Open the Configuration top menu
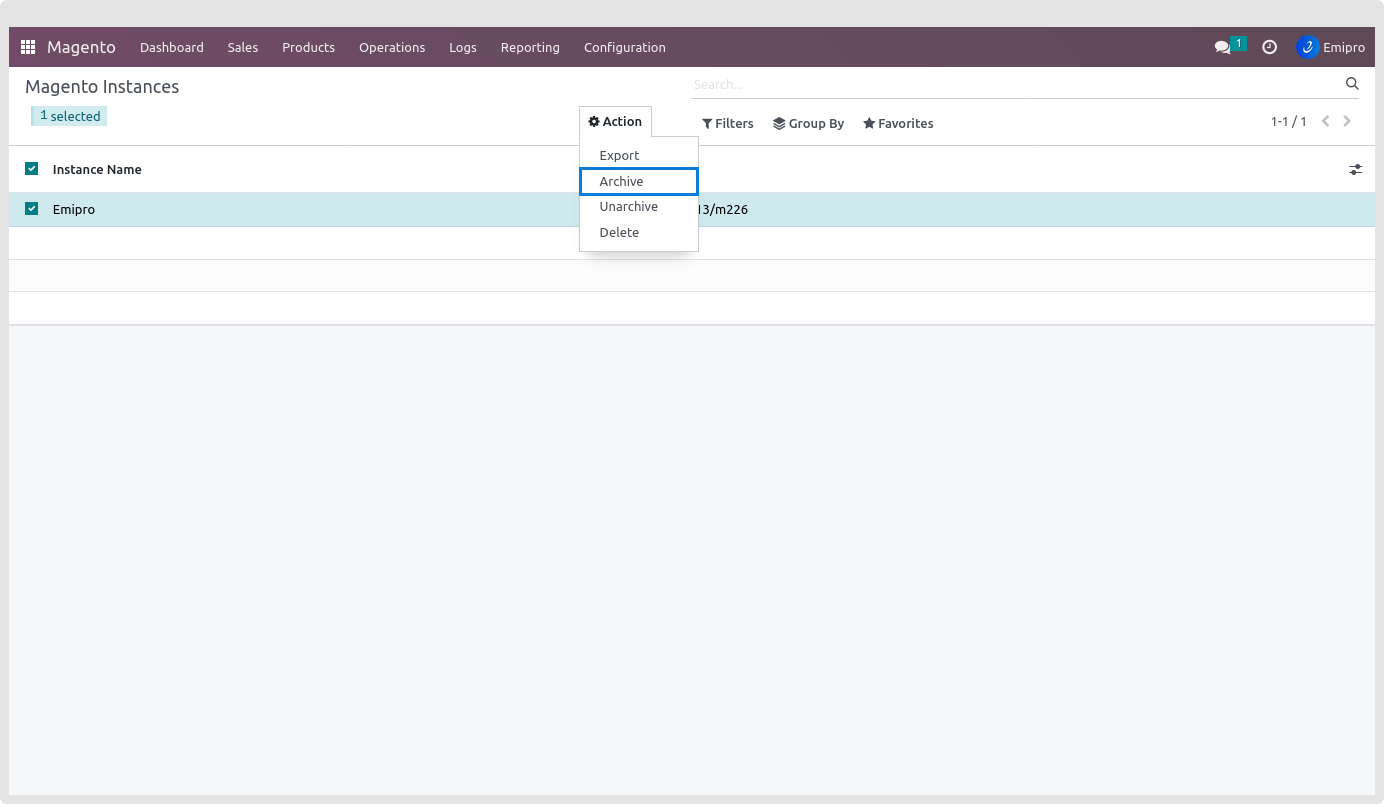This screenshot has width=1384, height=804. click(624, 47)
